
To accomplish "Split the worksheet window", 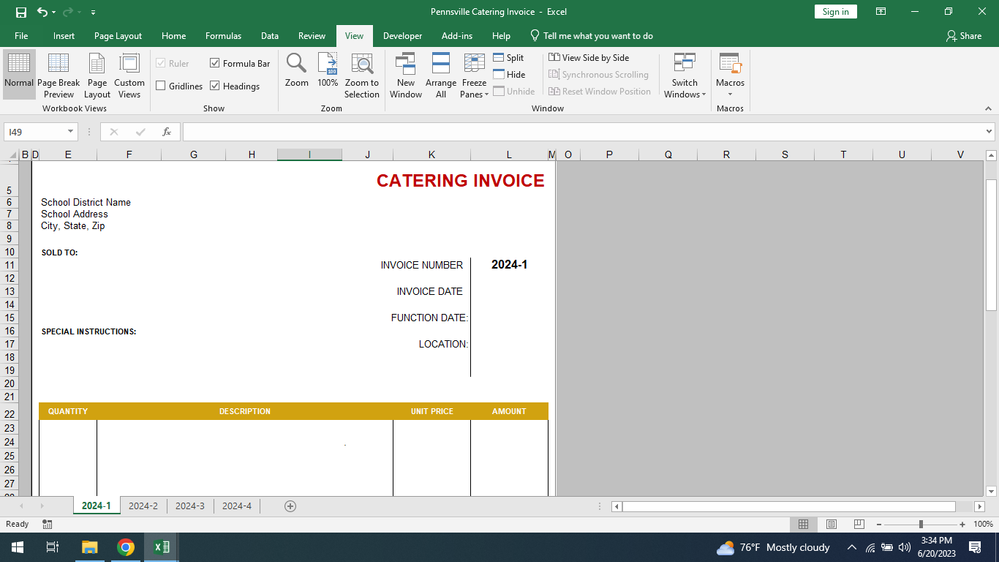I will tap(508, 57).
